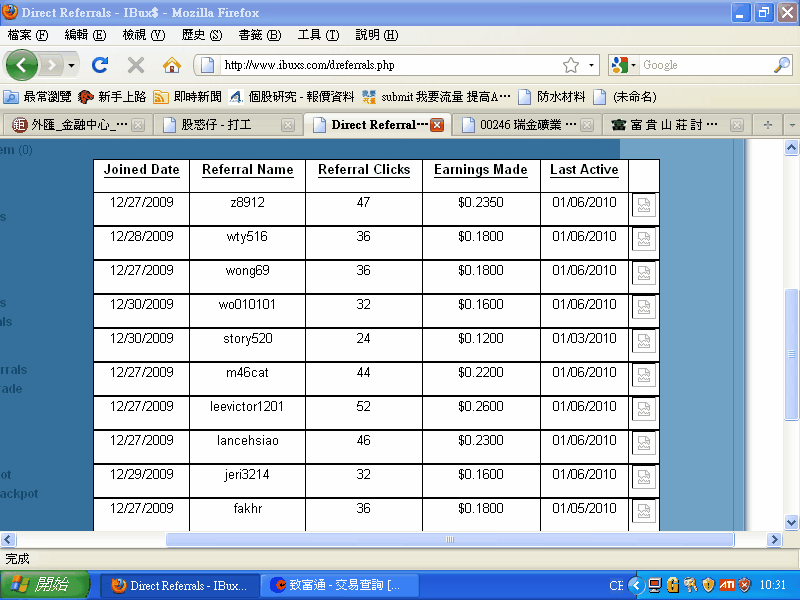Click the horizontal scrollbar at the page bottom
The image size is (800, 600).
(450, 539)
